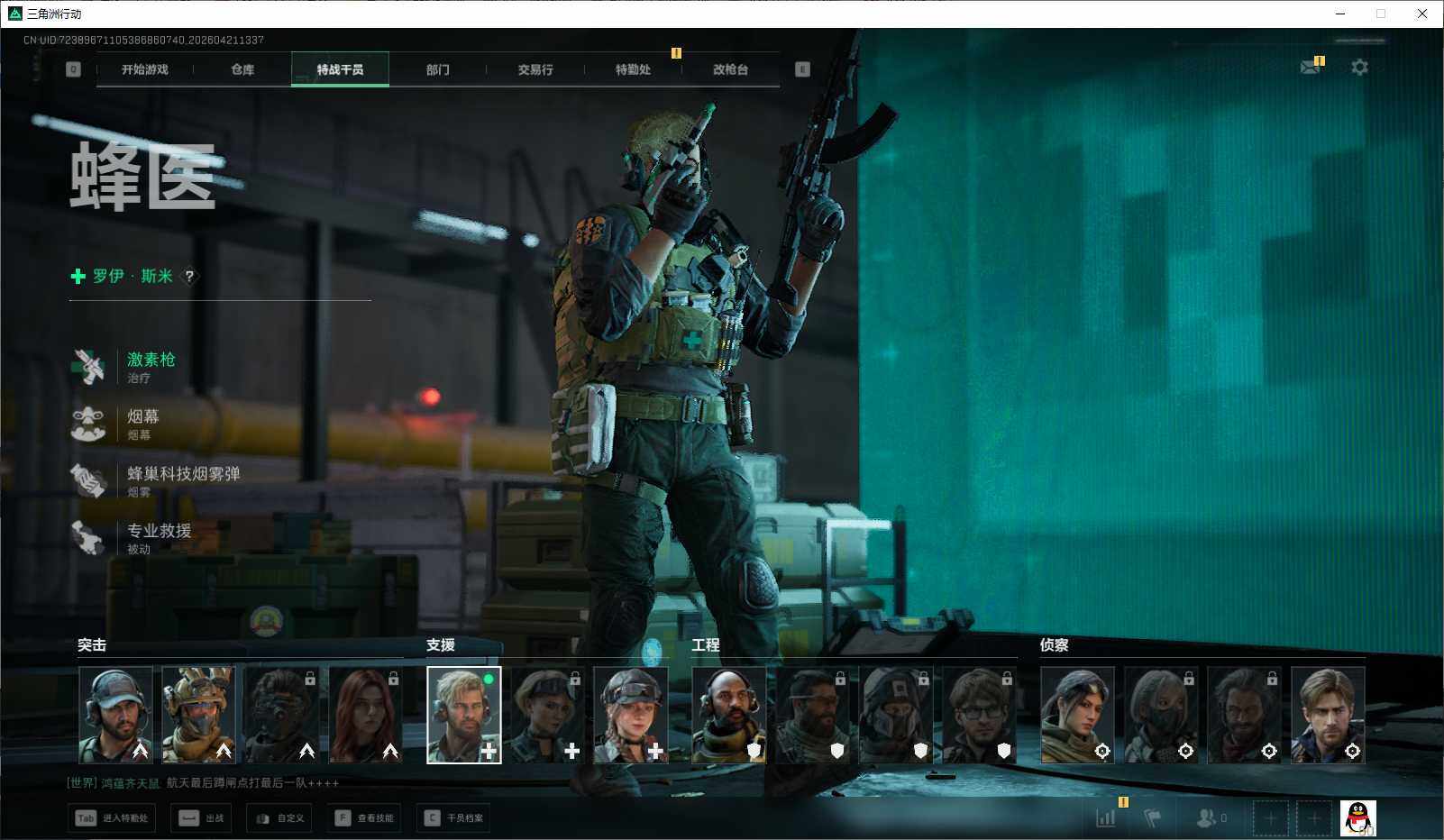Click the 出战 deploy button
Viewport: 1444px width, 840px height.
point(201,818)
